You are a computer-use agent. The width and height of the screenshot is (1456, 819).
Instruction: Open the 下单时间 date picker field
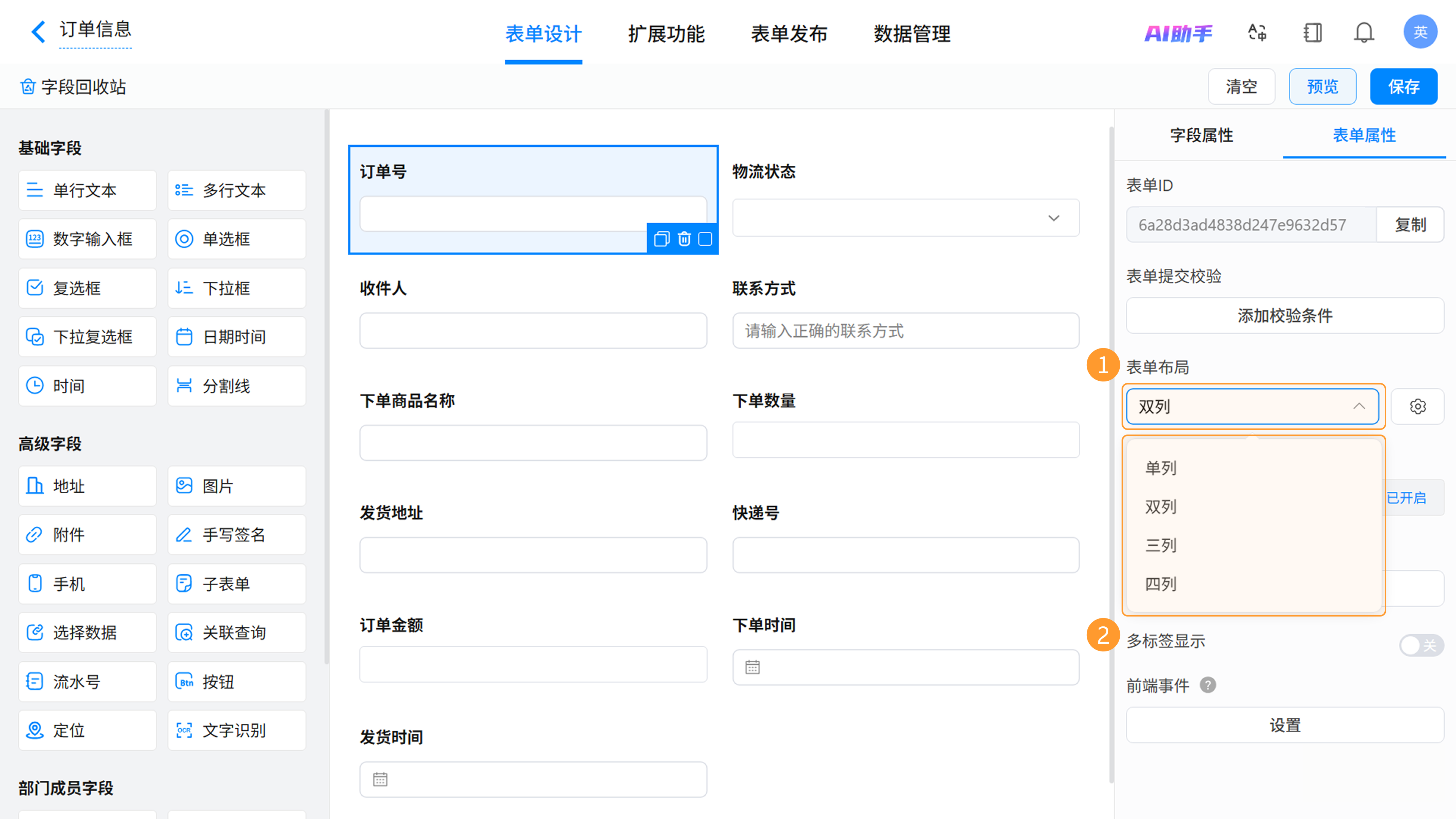905,667
